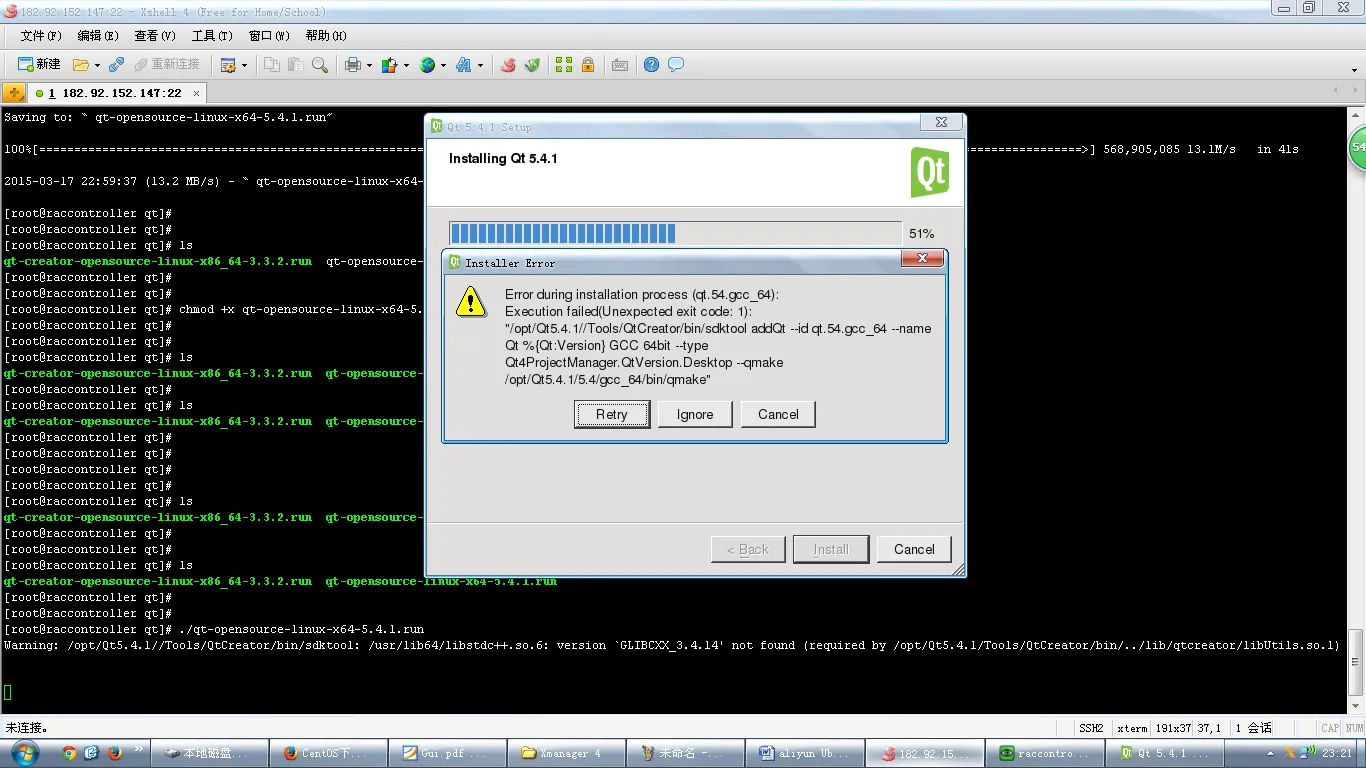
Task: Click Cancel in the Installer Error dialog
Action: tap(778, 414)
